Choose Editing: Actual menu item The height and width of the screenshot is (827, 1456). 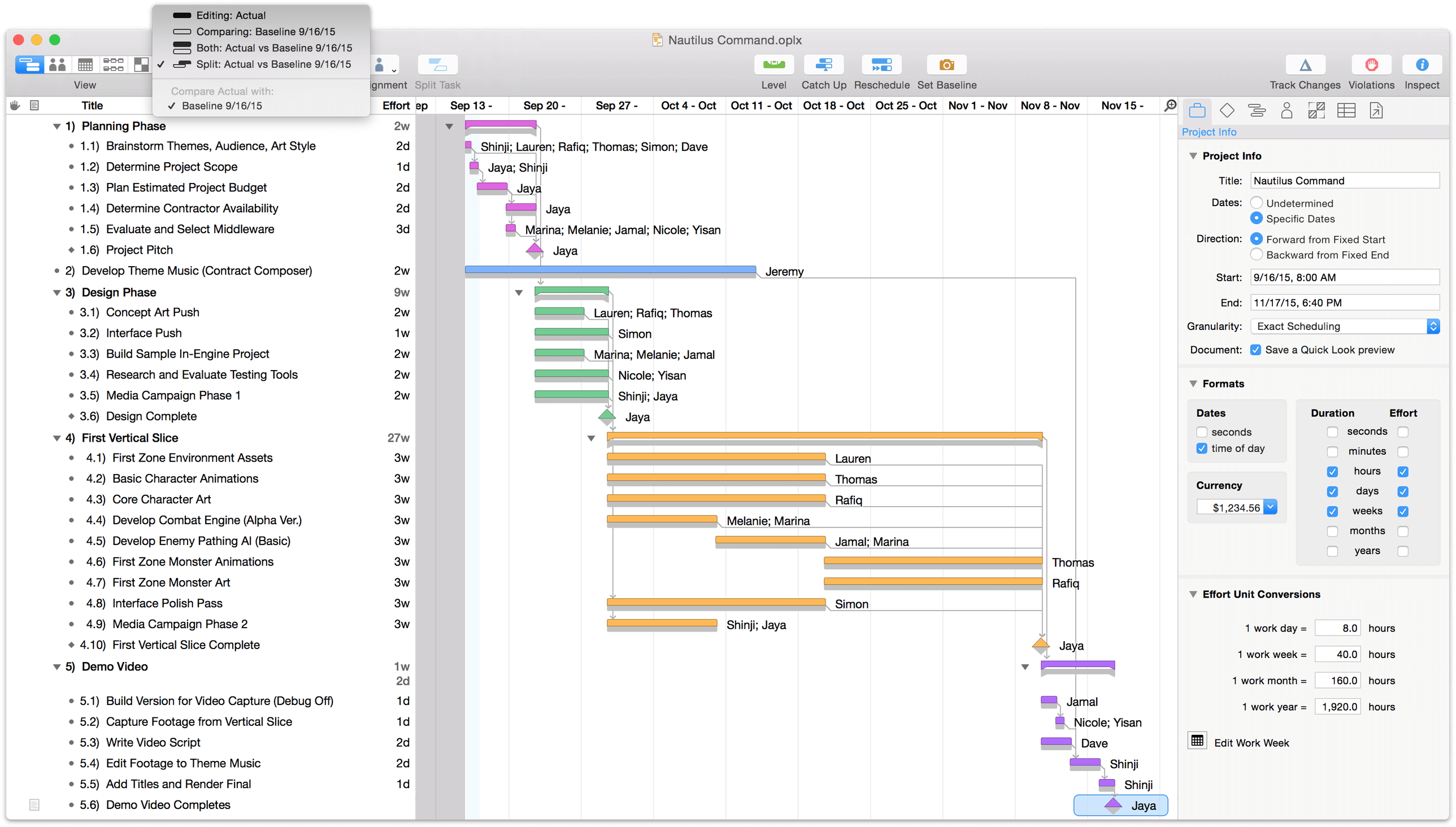coord(261,15)
